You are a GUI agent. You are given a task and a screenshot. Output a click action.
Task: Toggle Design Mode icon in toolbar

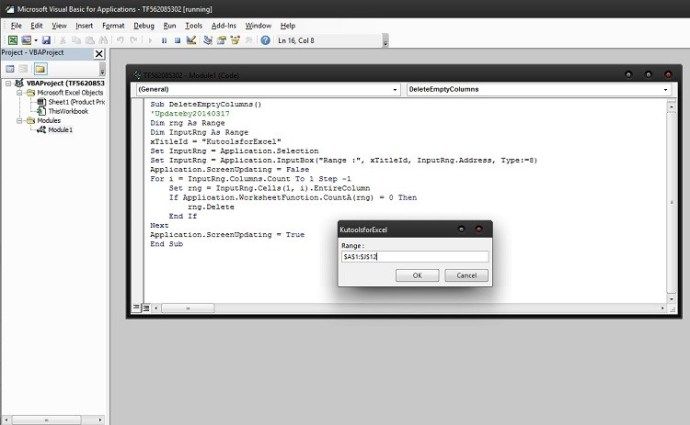tap(191, 40)
